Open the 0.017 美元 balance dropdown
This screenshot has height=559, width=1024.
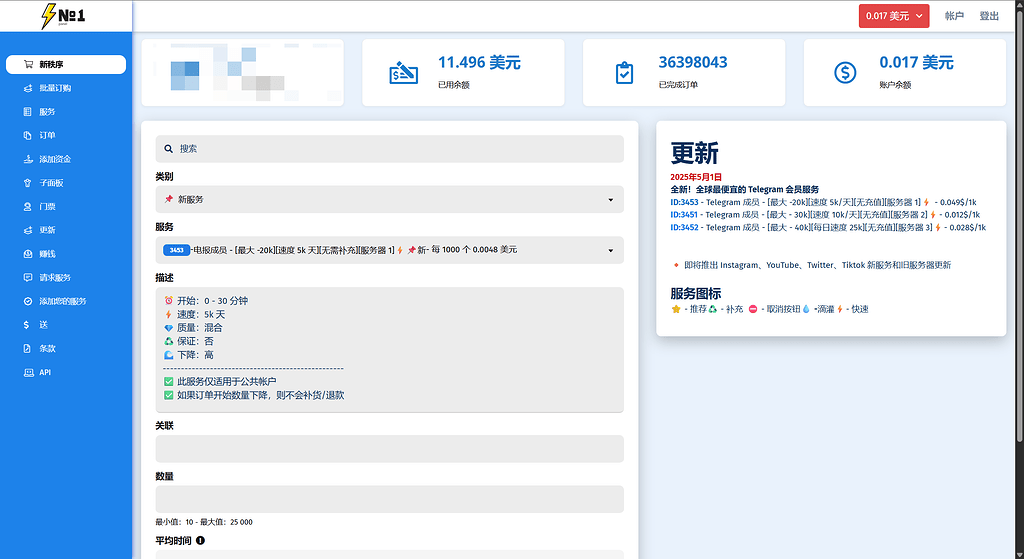[893, 16]
